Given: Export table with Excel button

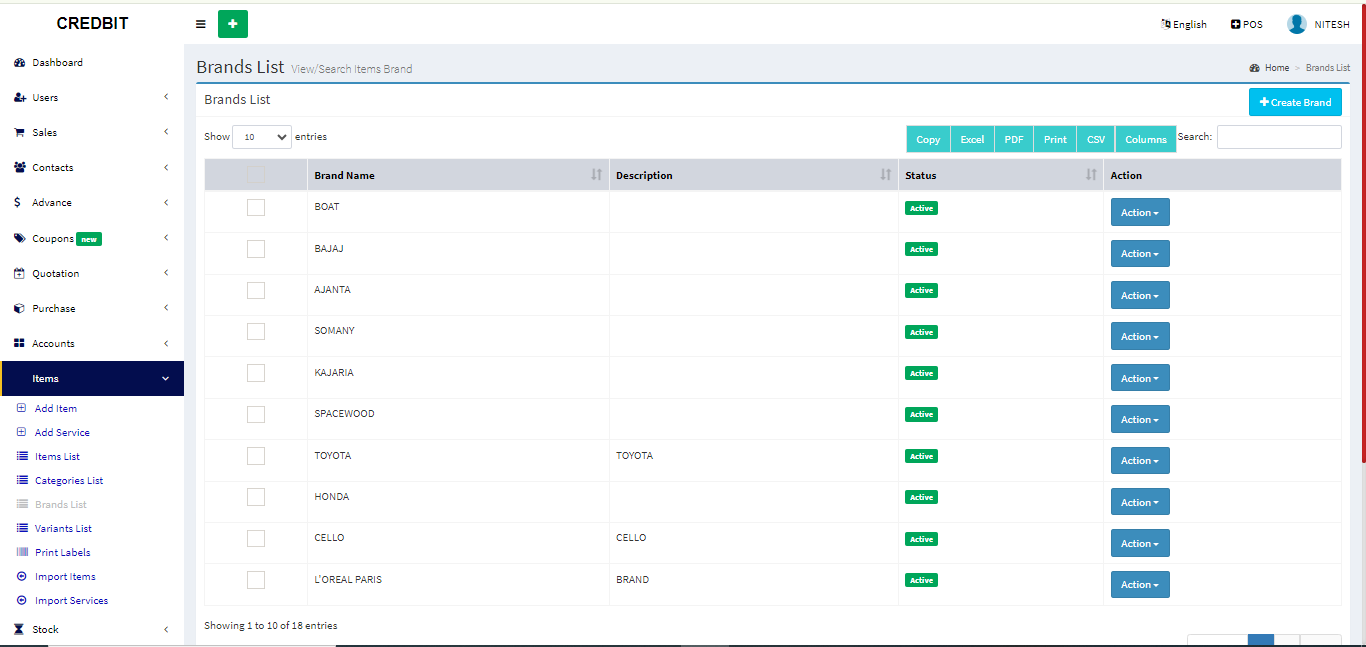Looking at the screenshot, I should 972,139.
